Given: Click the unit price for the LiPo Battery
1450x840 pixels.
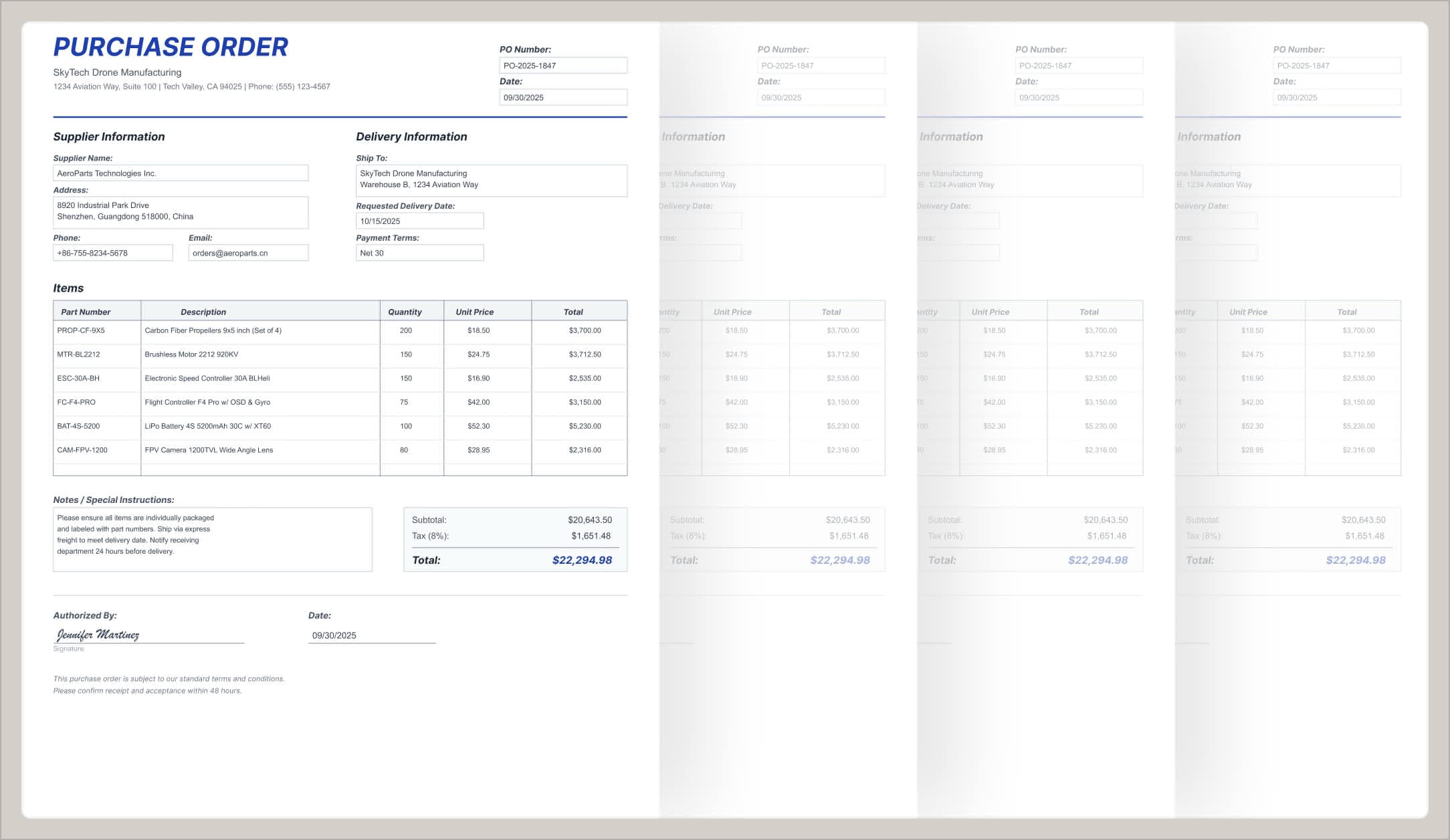Looking at the screenshot, I should pyautogui.click(x=488, y=426).
